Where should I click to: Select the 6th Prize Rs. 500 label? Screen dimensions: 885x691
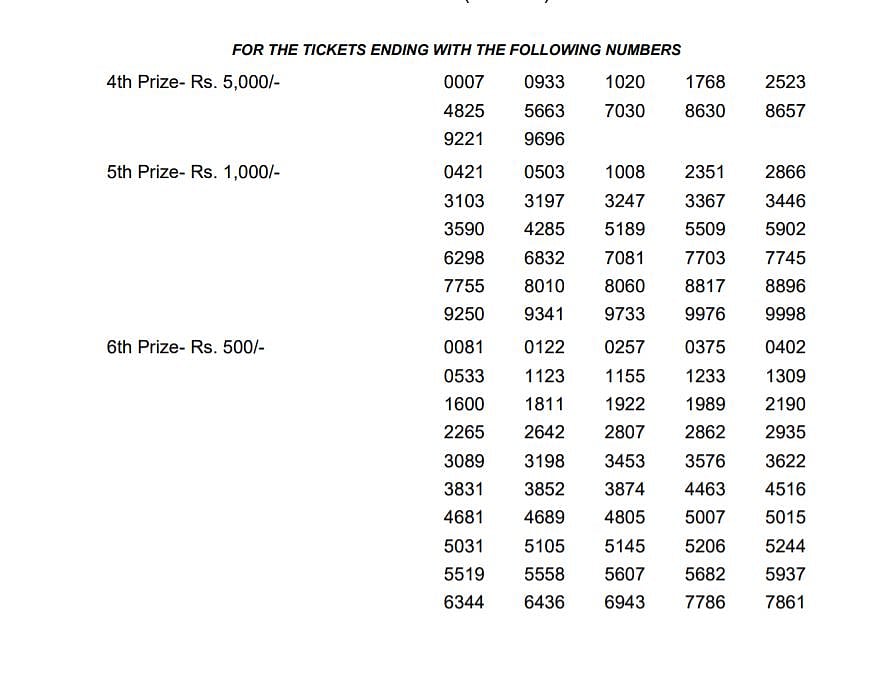[185, 348]
